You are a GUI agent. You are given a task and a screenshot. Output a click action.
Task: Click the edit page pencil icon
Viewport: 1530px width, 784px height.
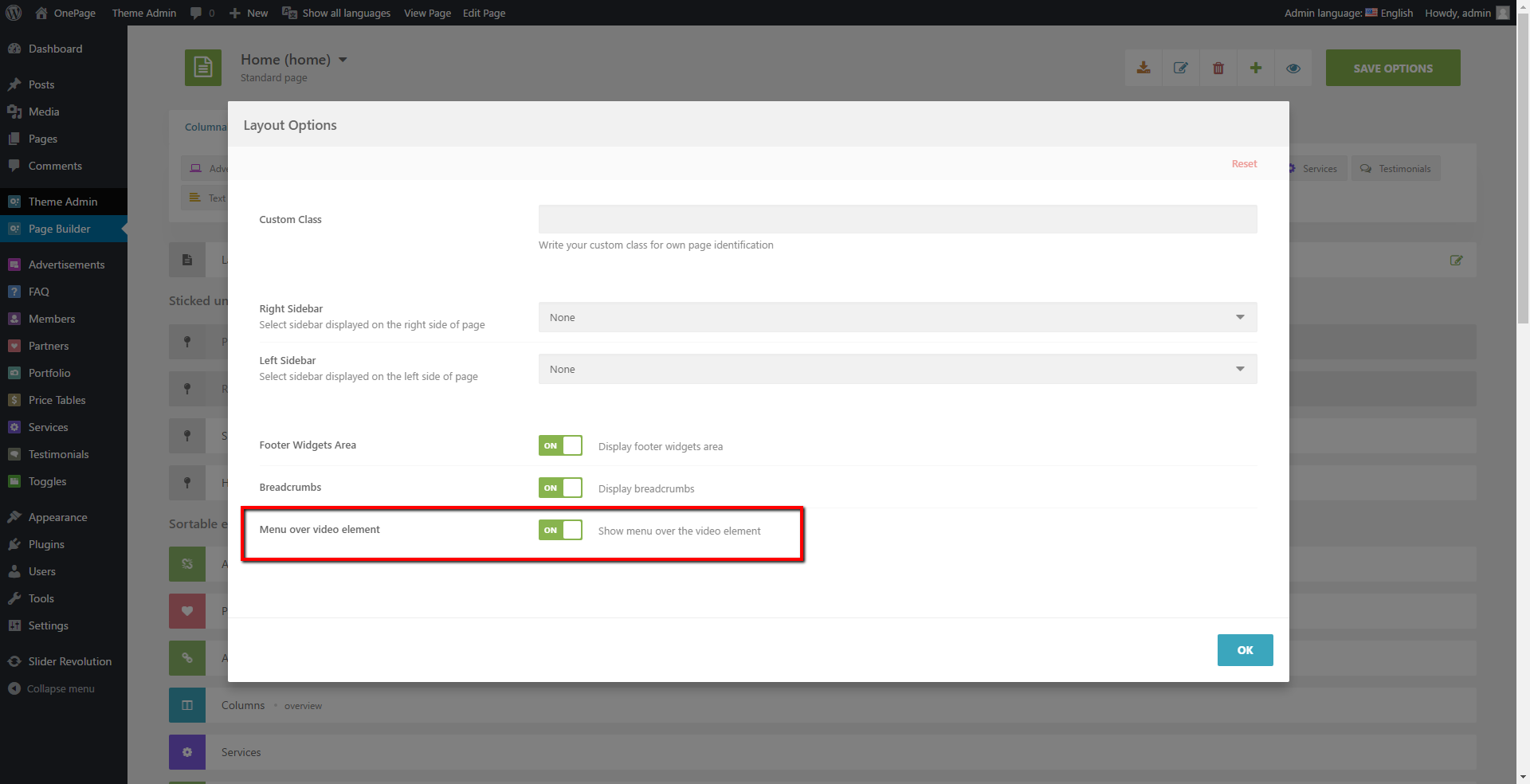(1181, 68)
